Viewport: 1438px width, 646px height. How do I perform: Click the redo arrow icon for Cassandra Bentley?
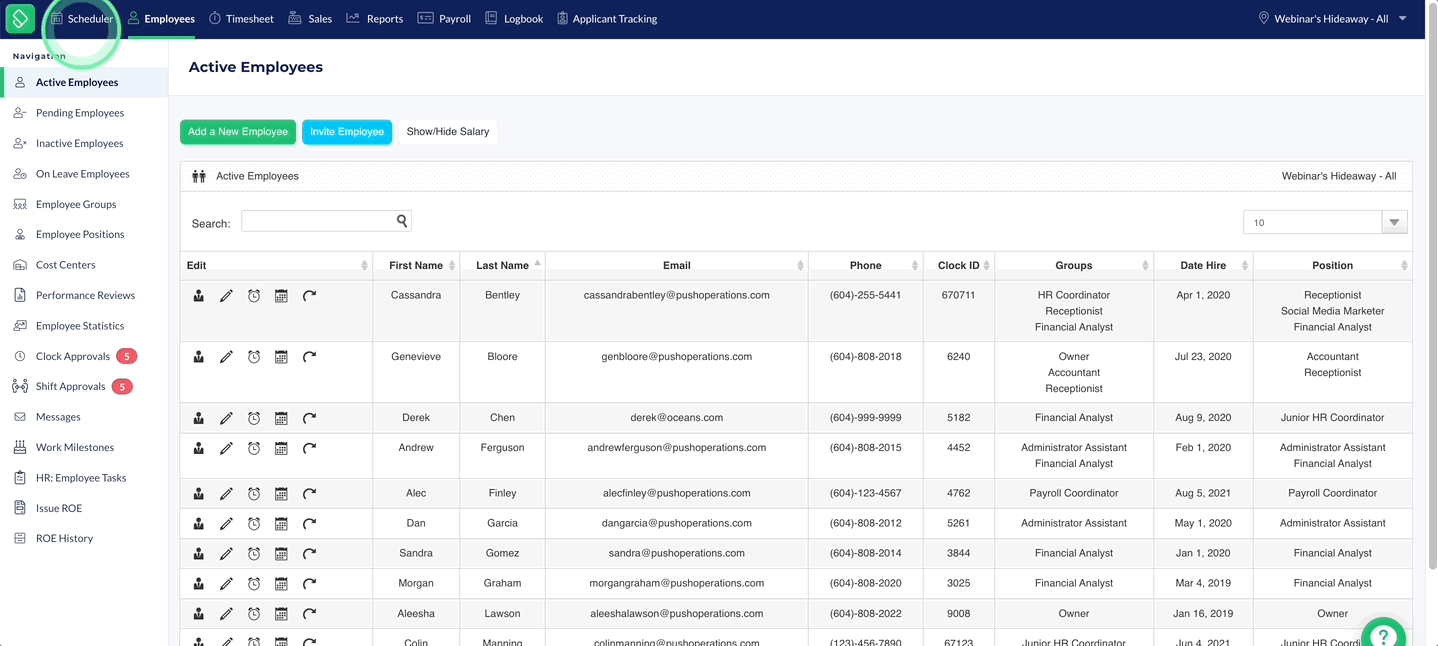[x=309, y=296]
